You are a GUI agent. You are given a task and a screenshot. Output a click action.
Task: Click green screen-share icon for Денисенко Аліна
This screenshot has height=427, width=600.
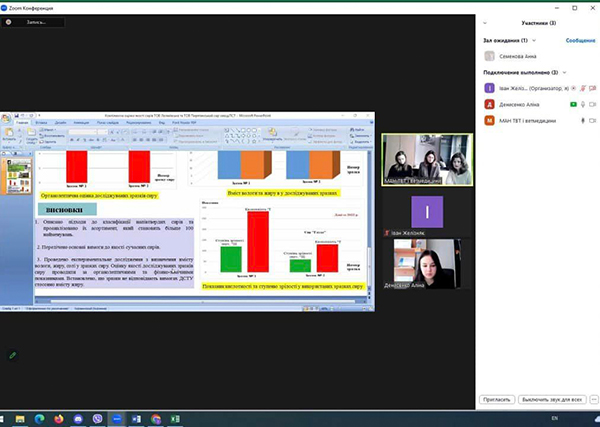tap(573, 104)
